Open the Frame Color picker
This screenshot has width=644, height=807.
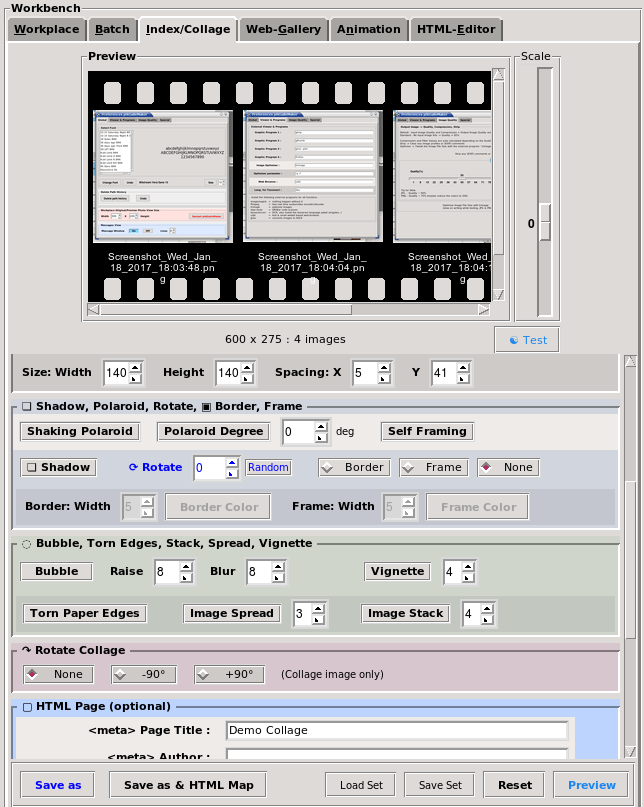[478, 507]
